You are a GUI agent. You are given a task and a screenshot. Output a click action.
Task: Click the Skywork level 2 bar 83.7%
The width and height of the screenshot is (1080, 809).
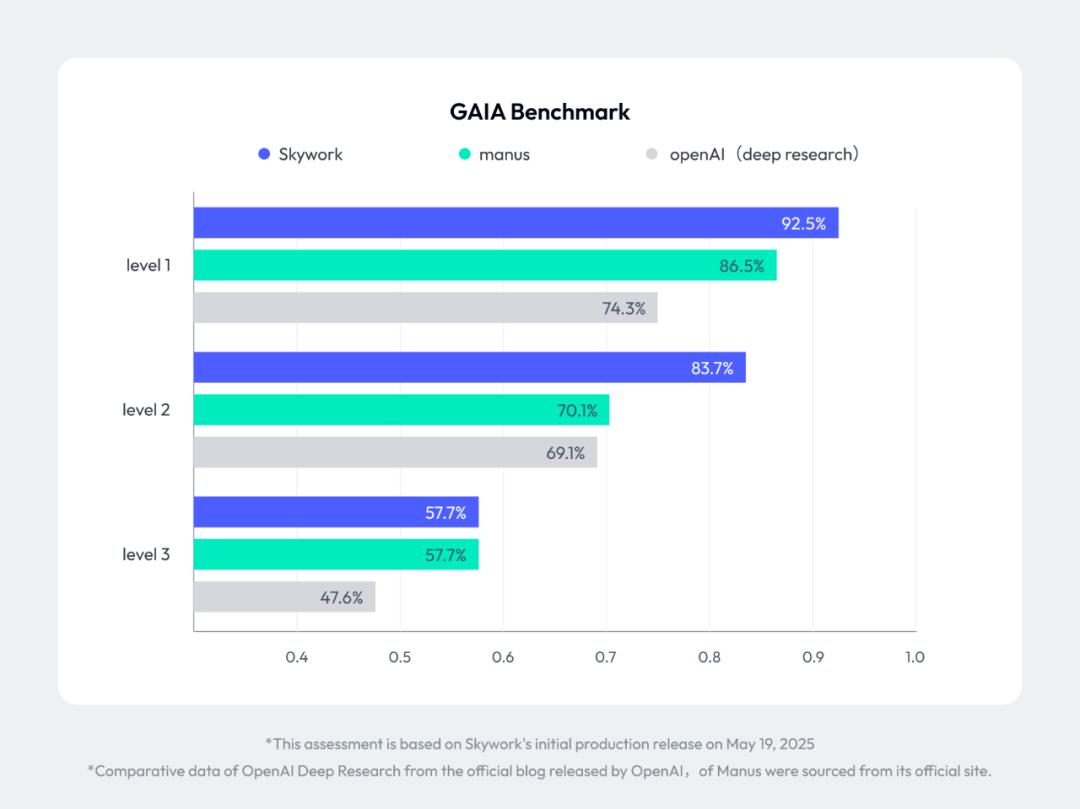pos(469,368)
